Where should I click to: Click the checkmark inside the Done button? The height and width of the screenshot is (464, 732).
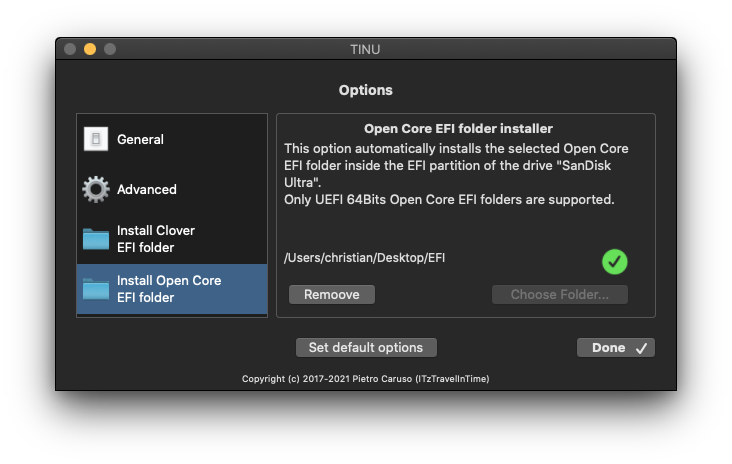[641, 348]
